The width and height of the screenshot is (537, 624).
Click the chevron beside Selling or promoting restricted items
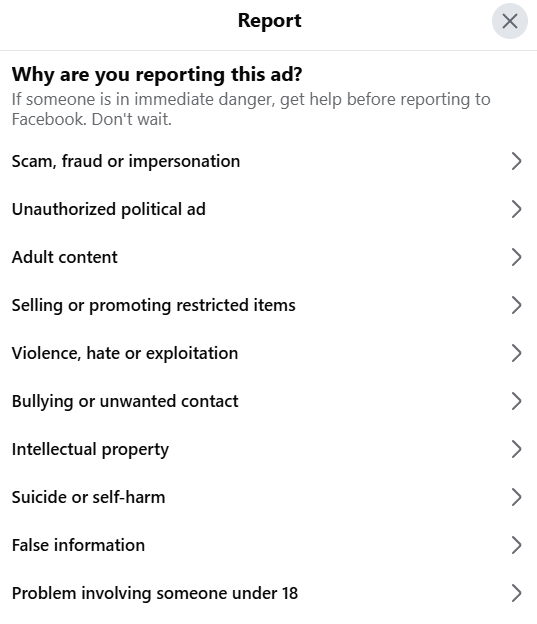pyautogui.click(x=516, y=305)
